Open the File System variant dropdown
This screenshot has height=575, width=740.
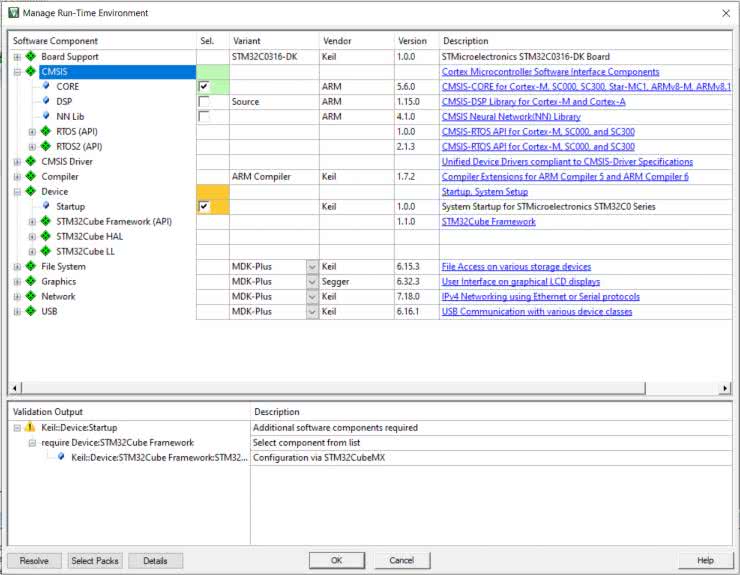[x=311, y=267]
